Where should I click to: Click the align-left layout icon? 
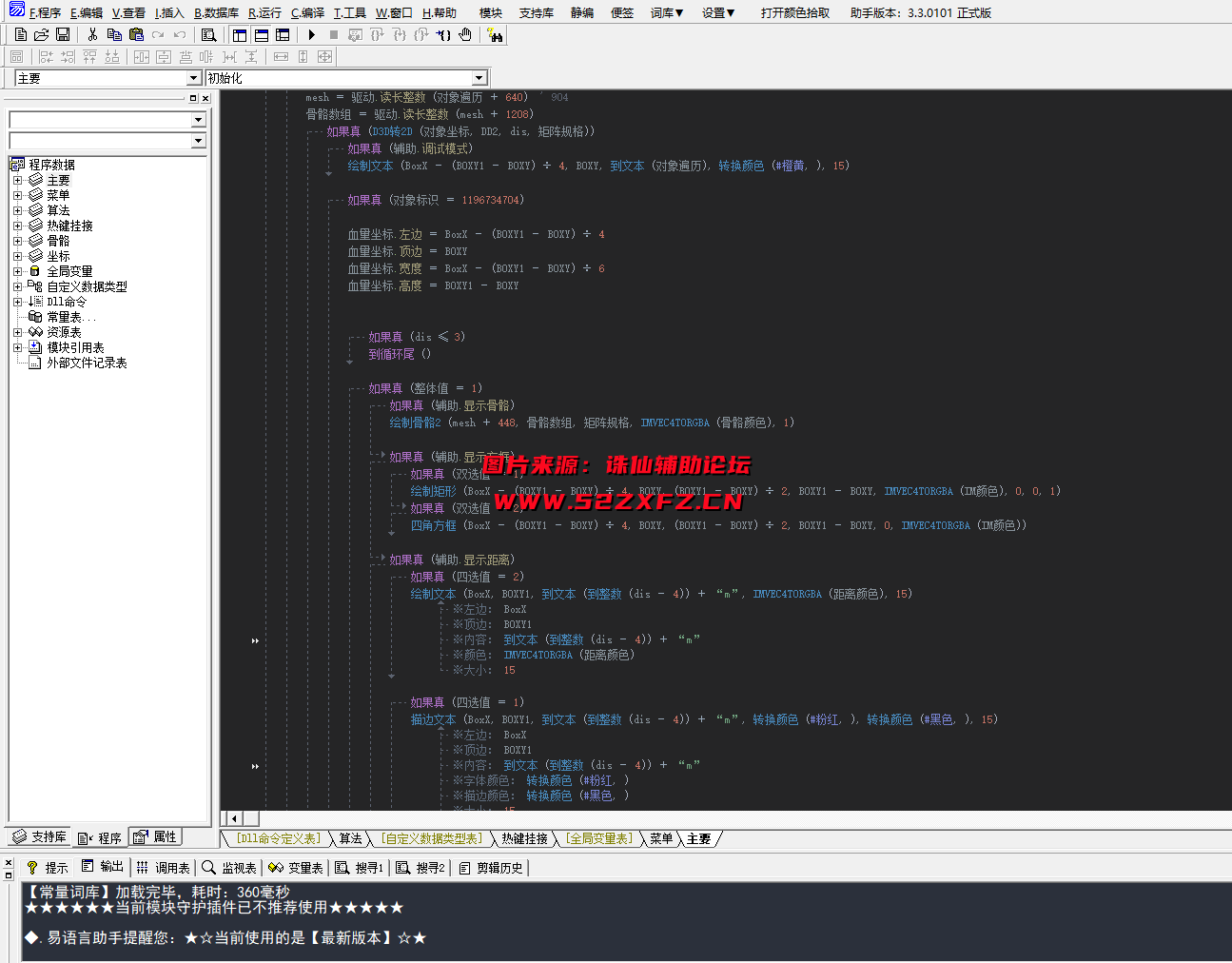[x=46, y=57]
